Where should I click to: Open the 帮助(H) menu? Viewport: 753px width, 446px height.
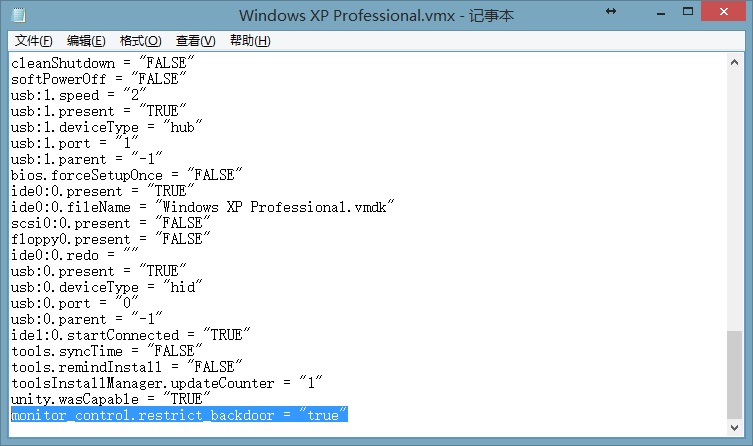point(250,41)
